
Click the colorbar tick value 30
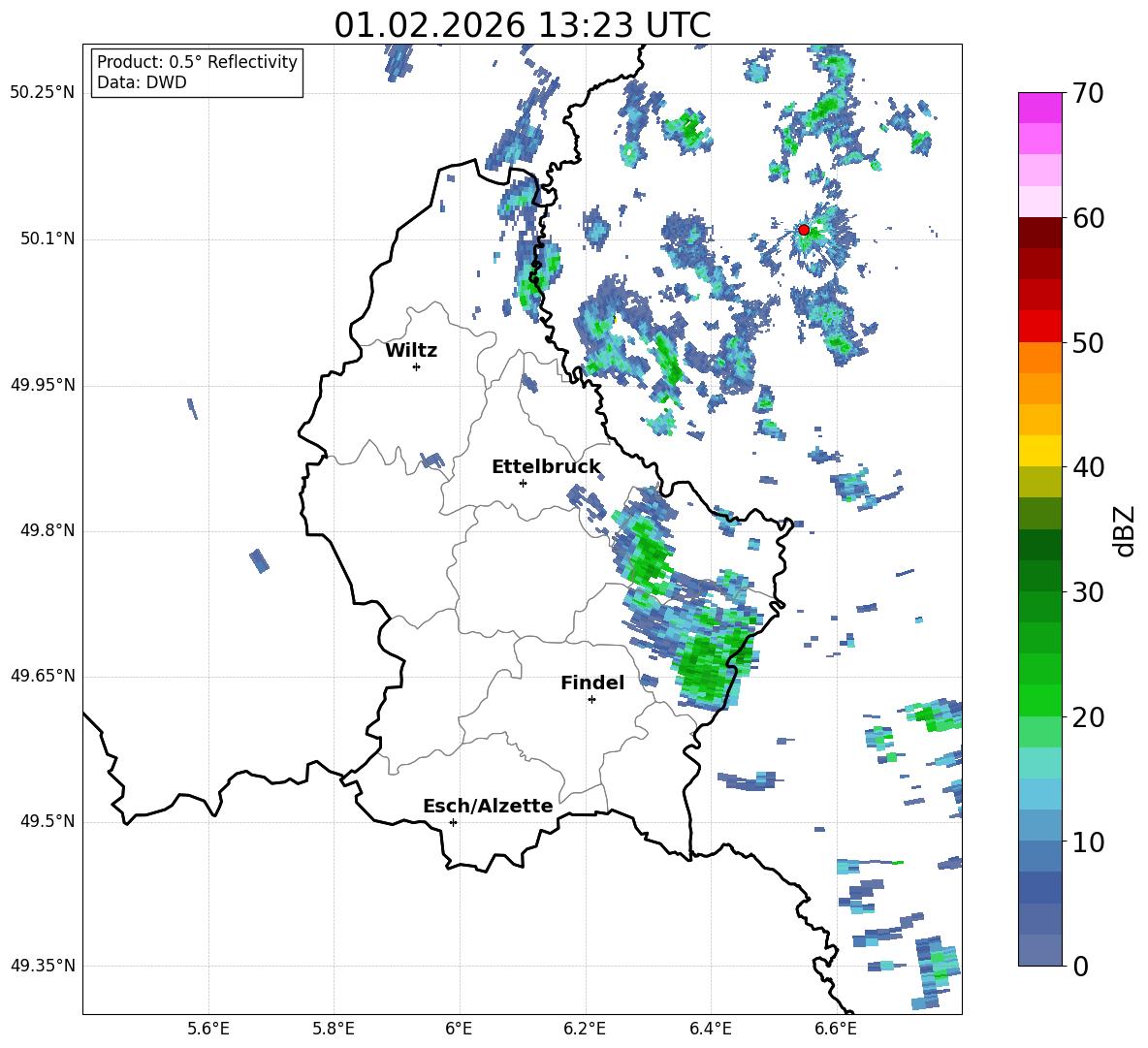click(1088, 592)
